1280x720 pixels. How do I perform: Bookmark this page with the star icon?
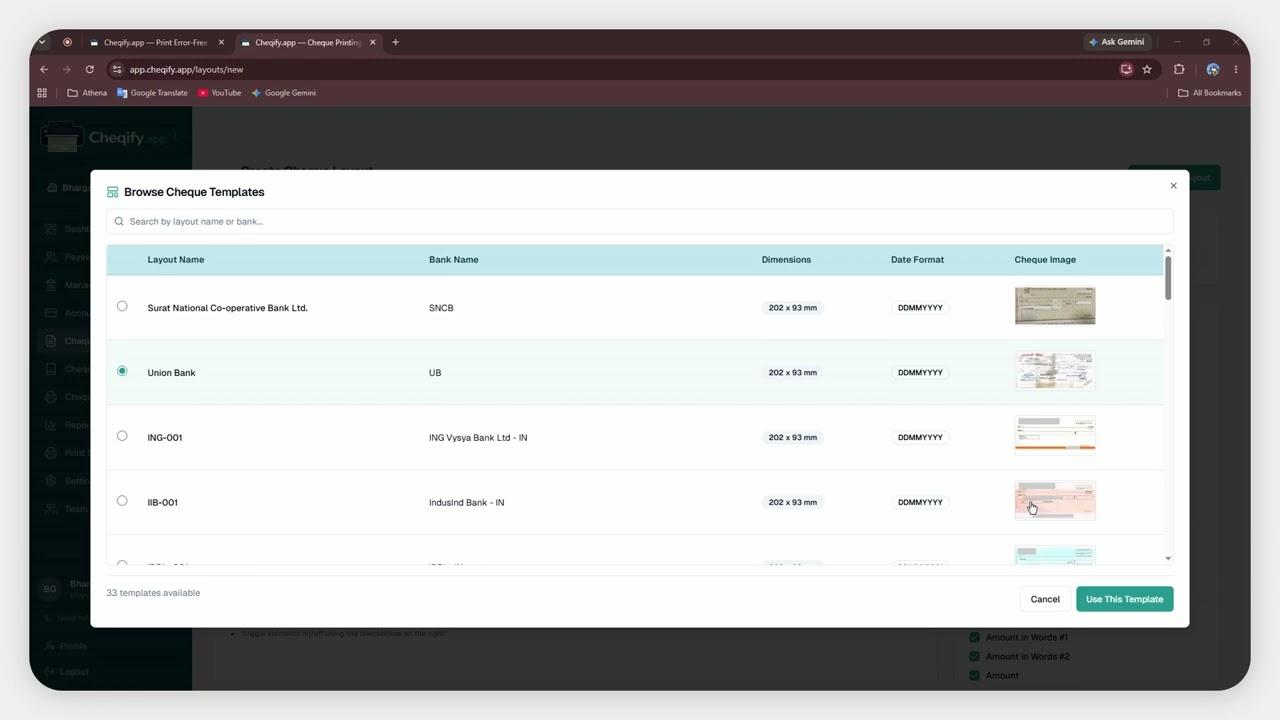(x=1147, y=69)
